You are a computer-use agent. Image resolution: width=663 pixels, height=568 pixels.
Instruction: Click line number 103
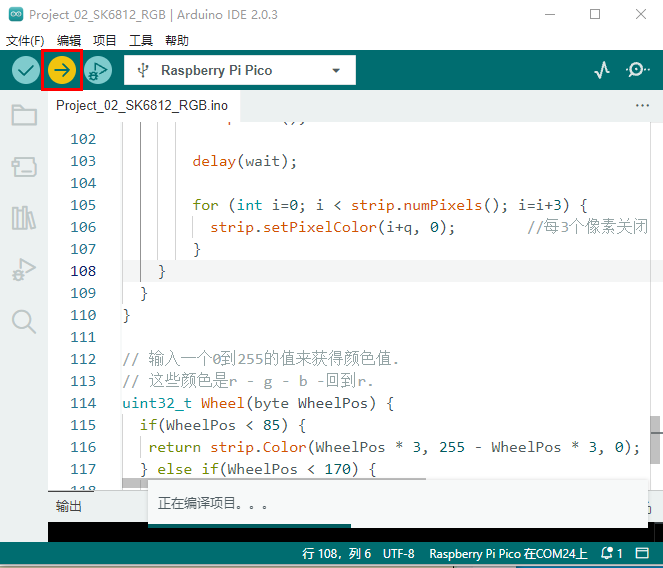pos(83,161)
